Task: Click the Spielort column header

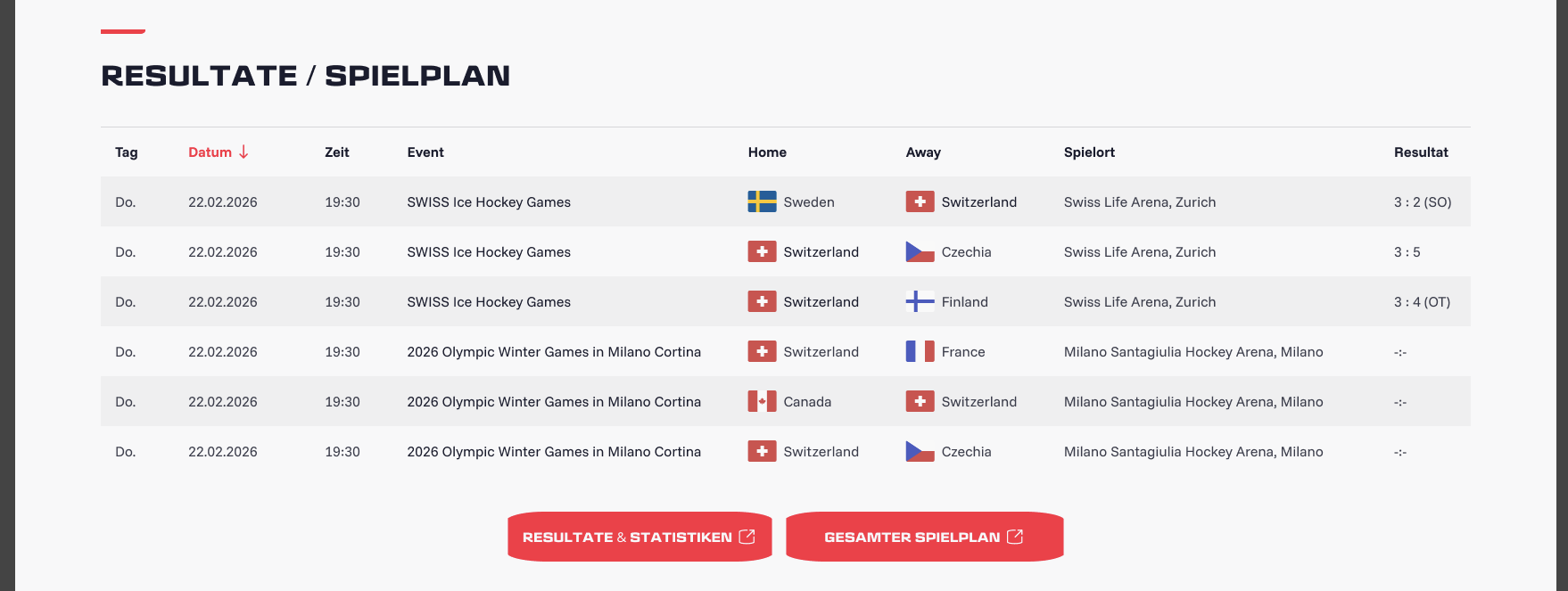Action: [1089, 152]
